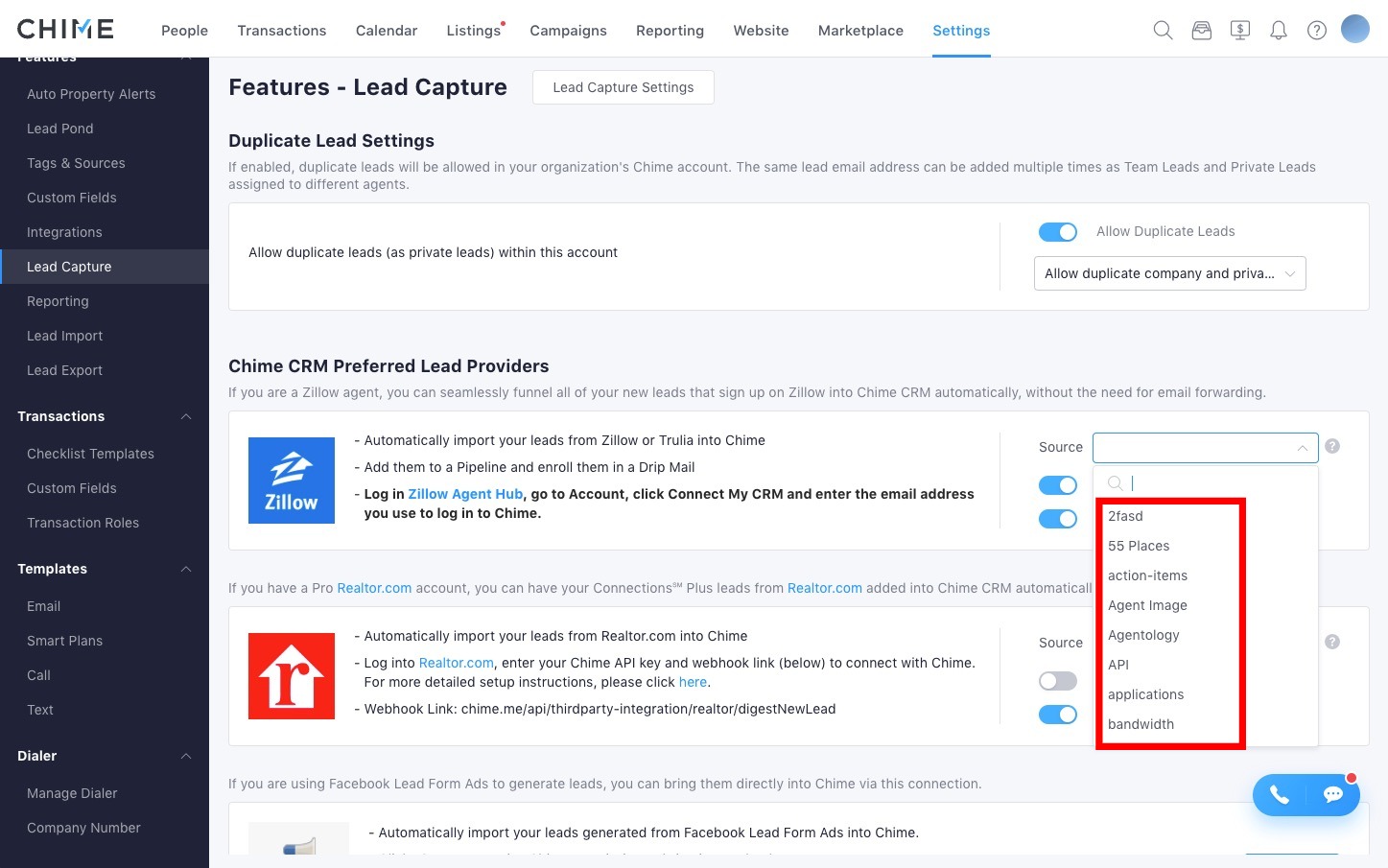Collapse the Templates sidebar section

tap(186, 569)
